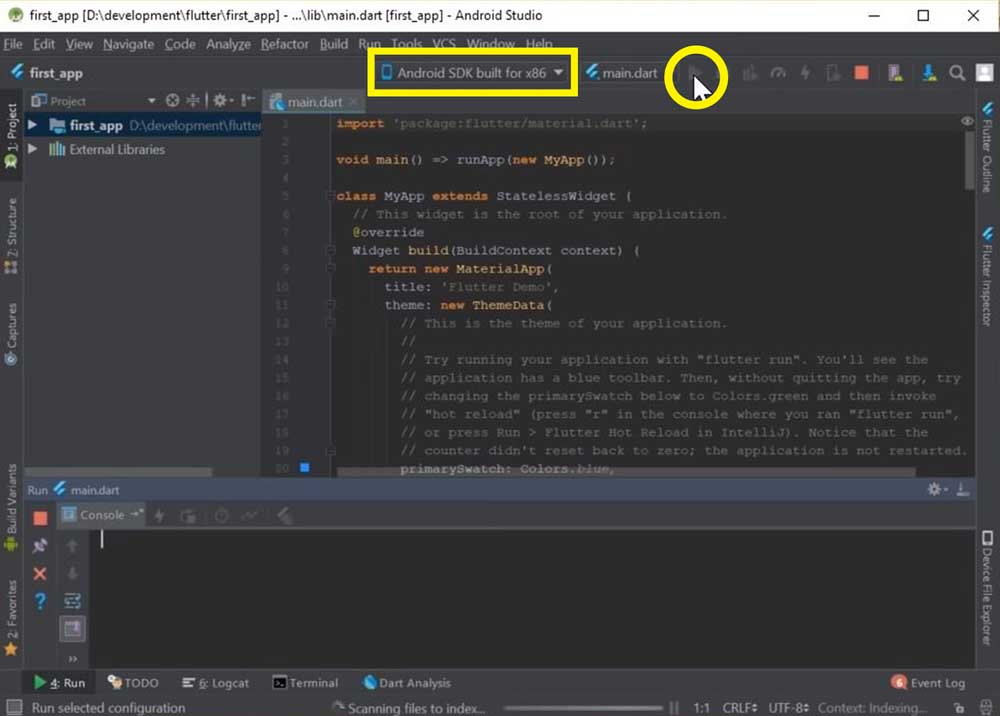Expand the first_app project folder
Screen dimensions: 1000x716
coord(32,125)
